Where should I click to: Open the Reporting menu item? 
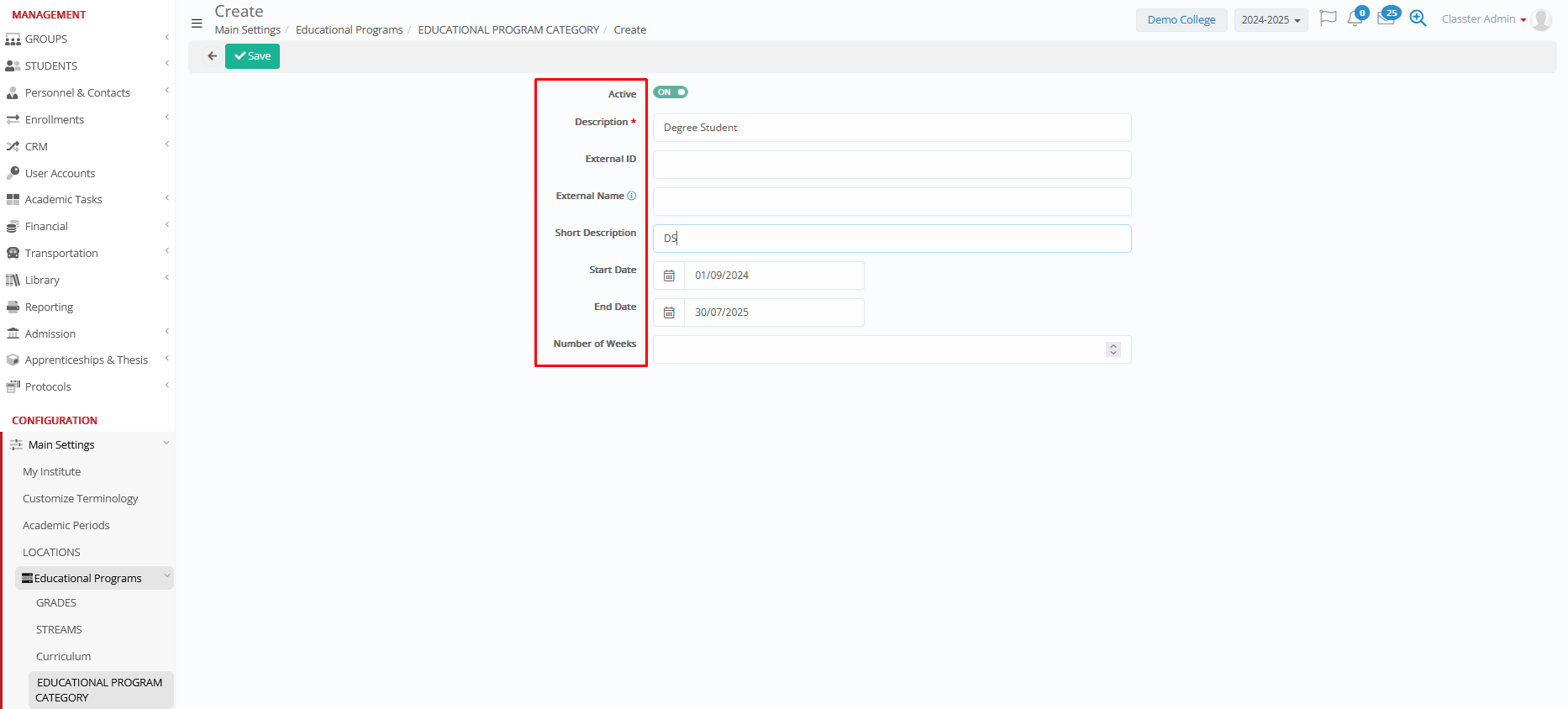pyautogui.click(x=49, y=307)
